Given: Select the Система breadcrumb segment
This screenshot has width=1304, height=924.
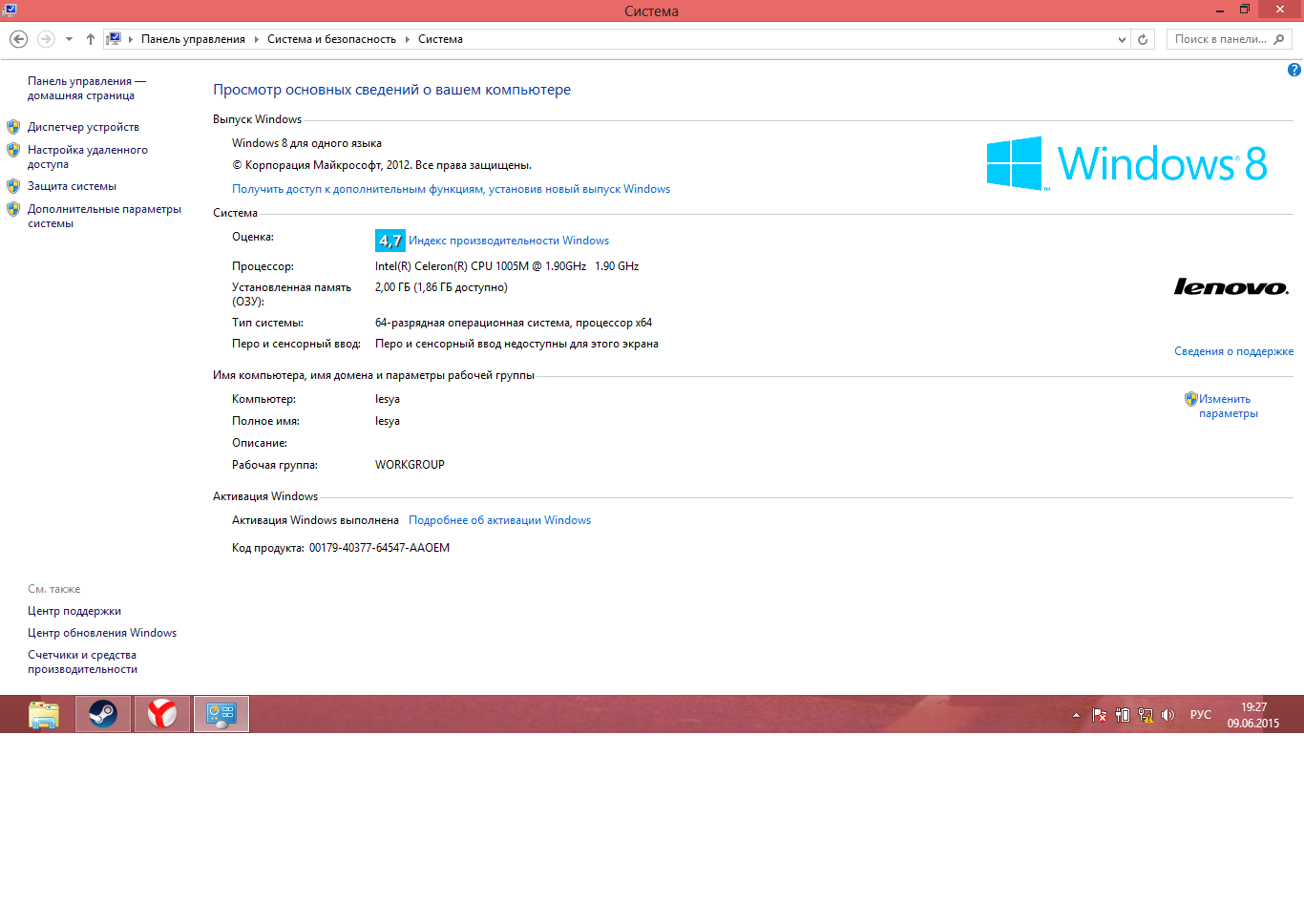Looking at the screenshot, I should (440, 39).
